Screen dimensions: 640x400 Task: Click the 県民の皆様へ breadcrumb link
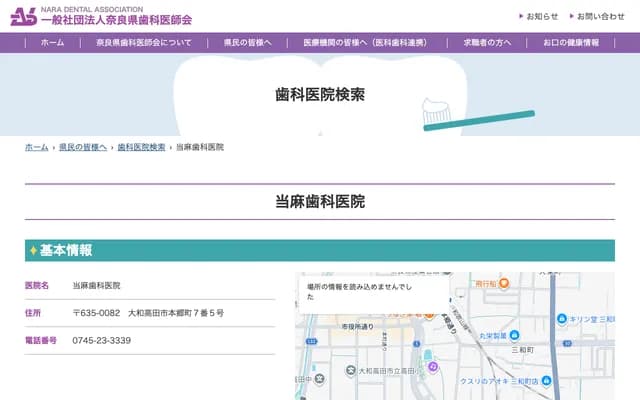pos(82,147)
